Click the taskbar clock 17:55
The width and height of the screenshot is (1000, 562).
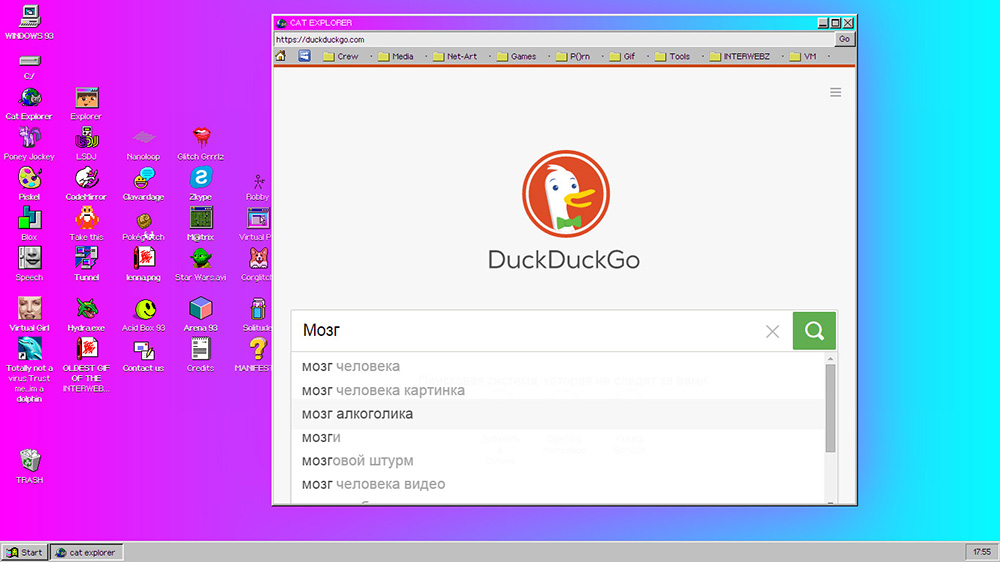(x=982, y=552)
